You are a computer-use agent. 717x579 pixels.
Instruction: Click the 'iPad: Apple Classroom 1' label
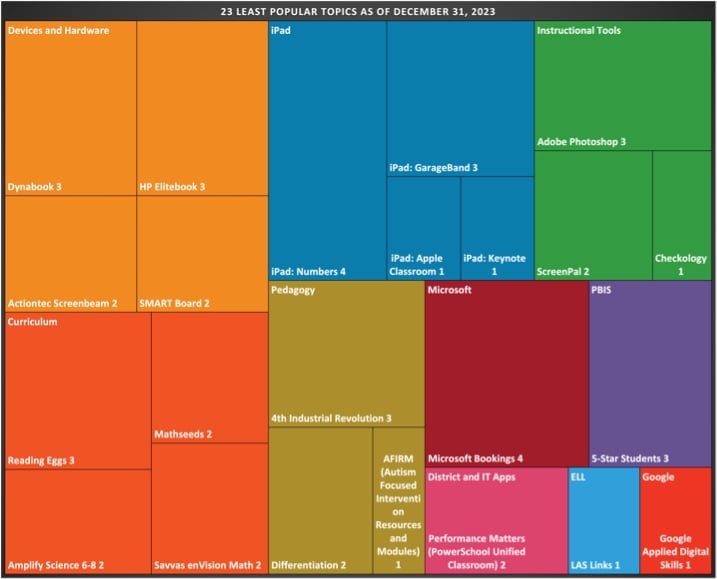(416, 265)
